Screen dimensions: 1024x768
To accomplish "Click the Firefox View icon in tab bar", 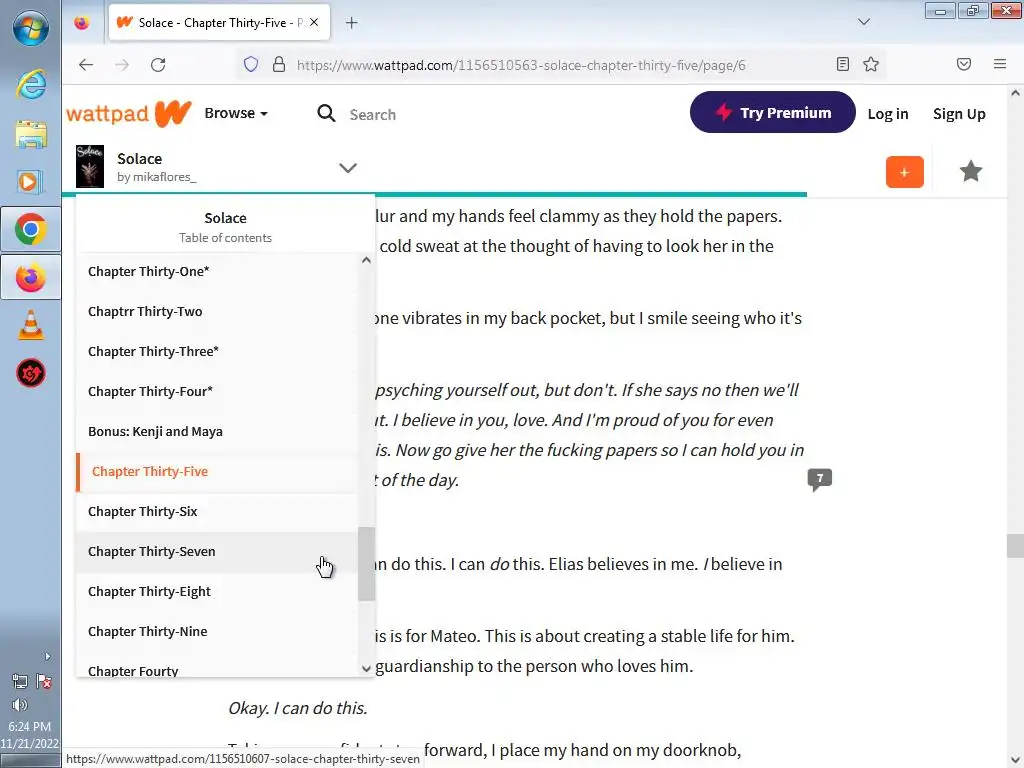I will (x=82, y=23).
